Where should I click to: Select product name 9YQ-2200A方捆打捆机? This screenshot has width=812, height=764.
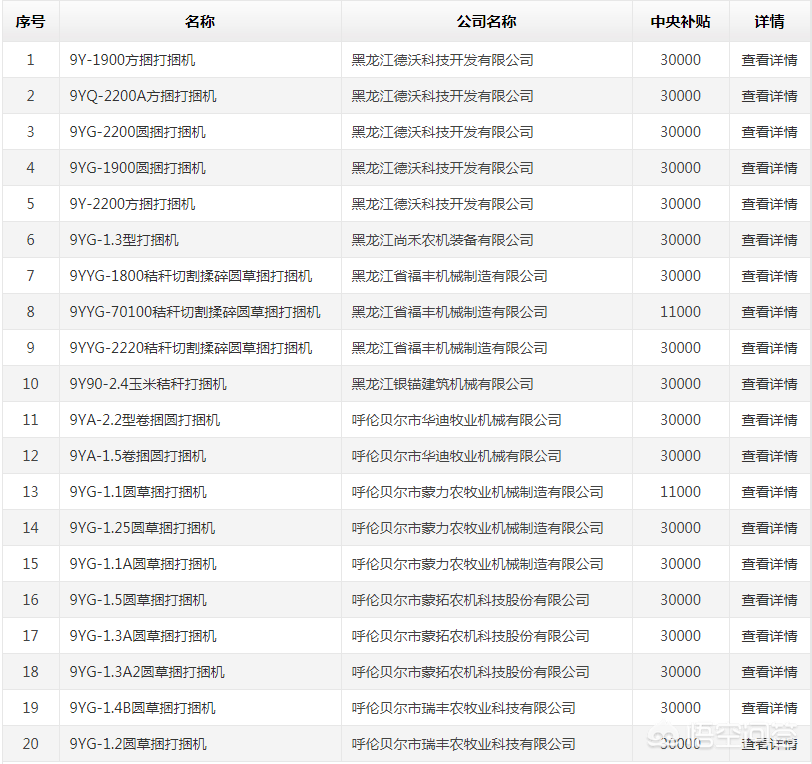click(x=143, y=96)
